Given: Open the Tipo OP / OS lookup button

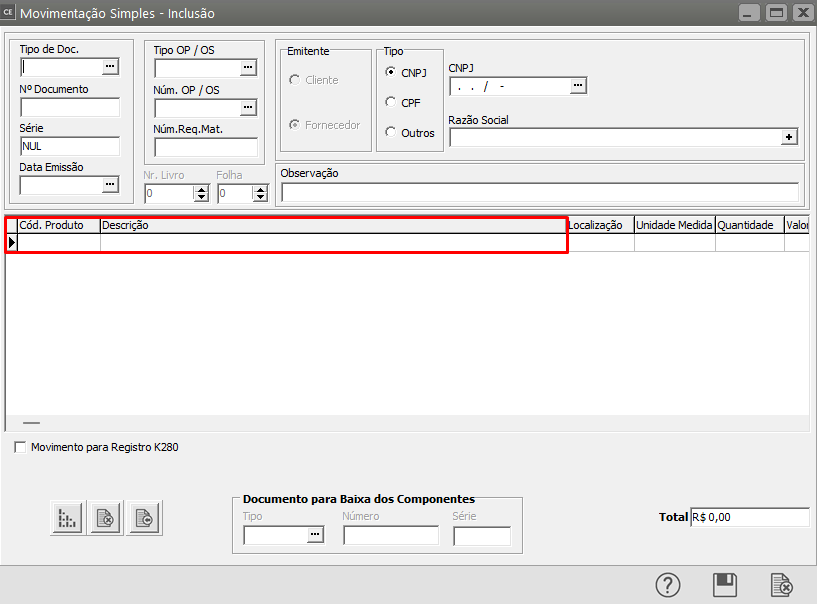Looking at the screenshot, I should coord(248,68).
